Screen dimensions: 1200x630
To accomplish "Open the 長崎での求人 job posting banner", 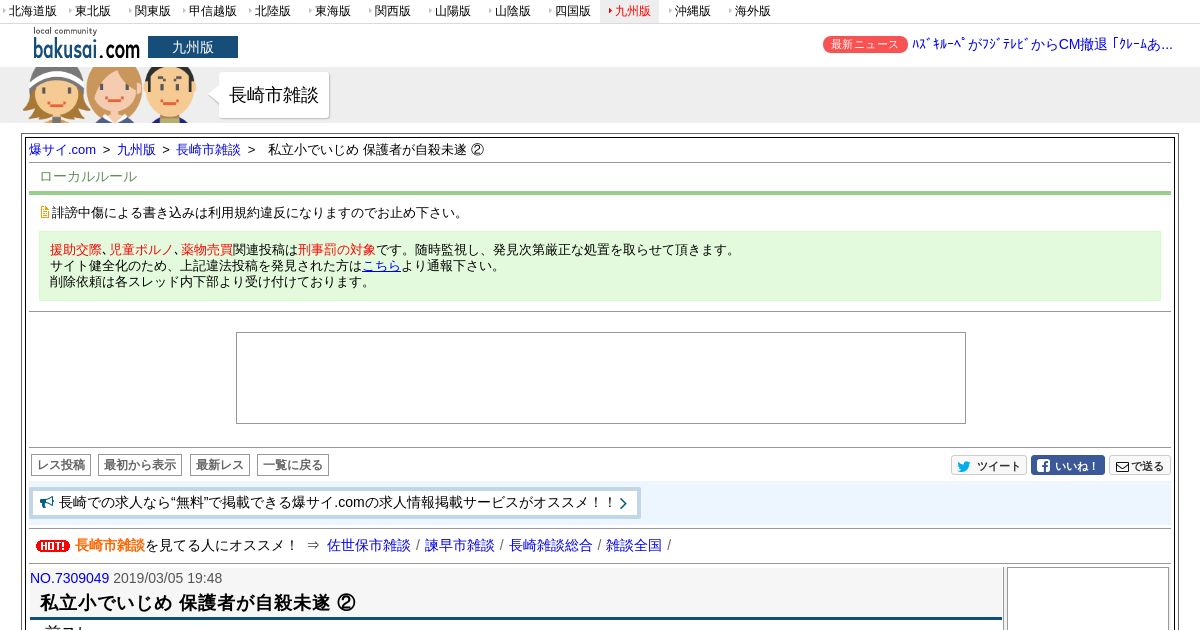I will pos(335,503).
